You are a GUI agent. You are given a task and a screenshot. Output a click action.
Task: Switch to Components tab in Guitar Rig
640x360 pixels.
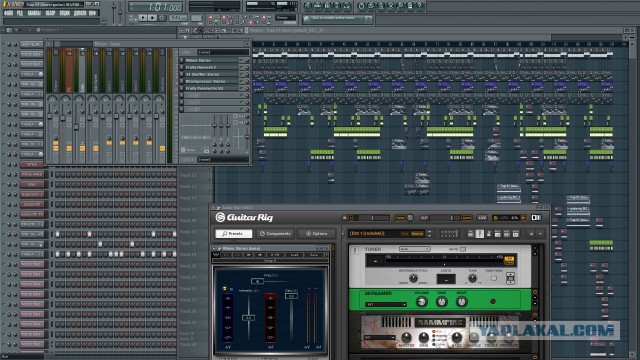tap(275, 233)
